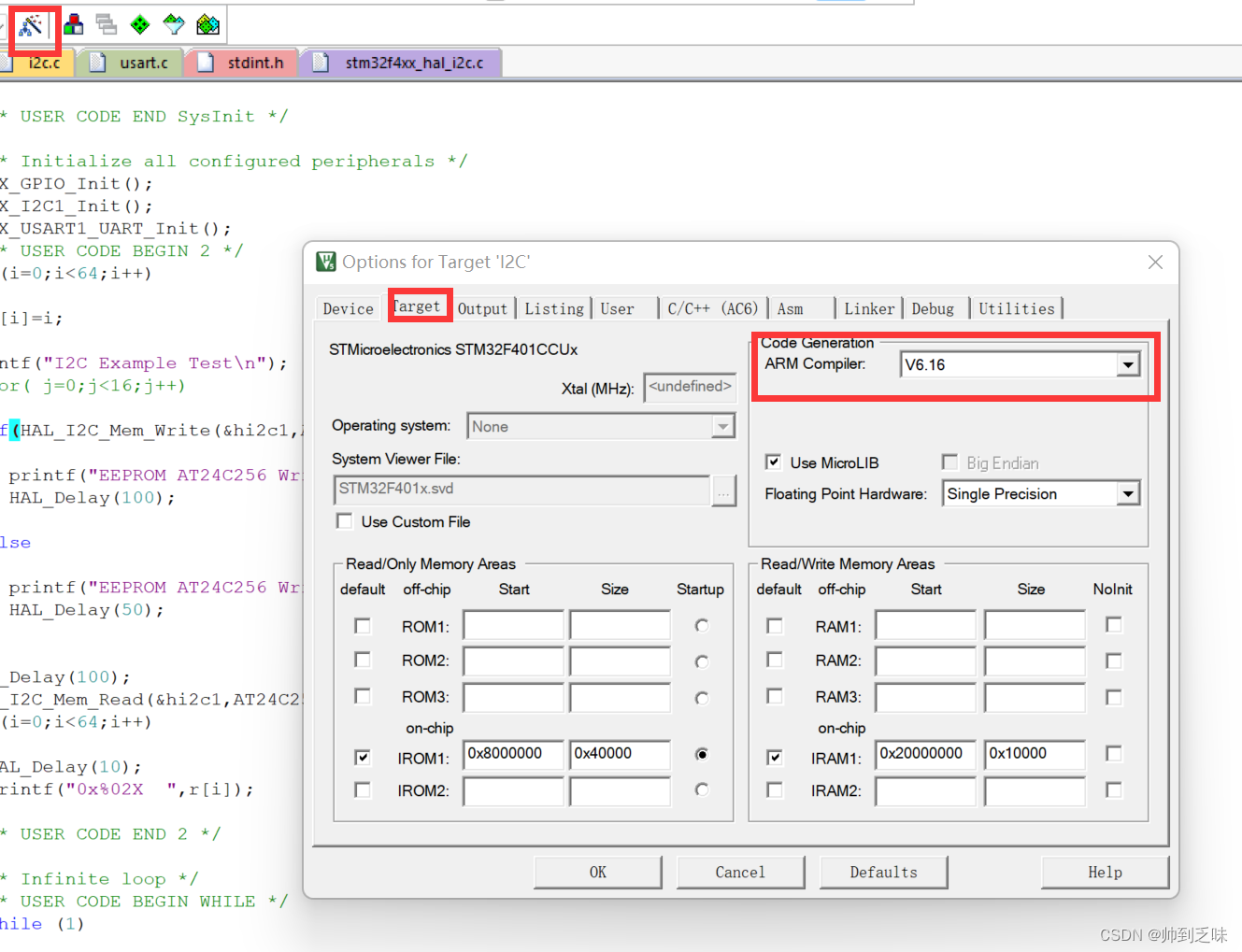Click Cancel in the Options dialog
Image resolution: width=1242 pixels, height=952 pixels.
tap(740, 872)
